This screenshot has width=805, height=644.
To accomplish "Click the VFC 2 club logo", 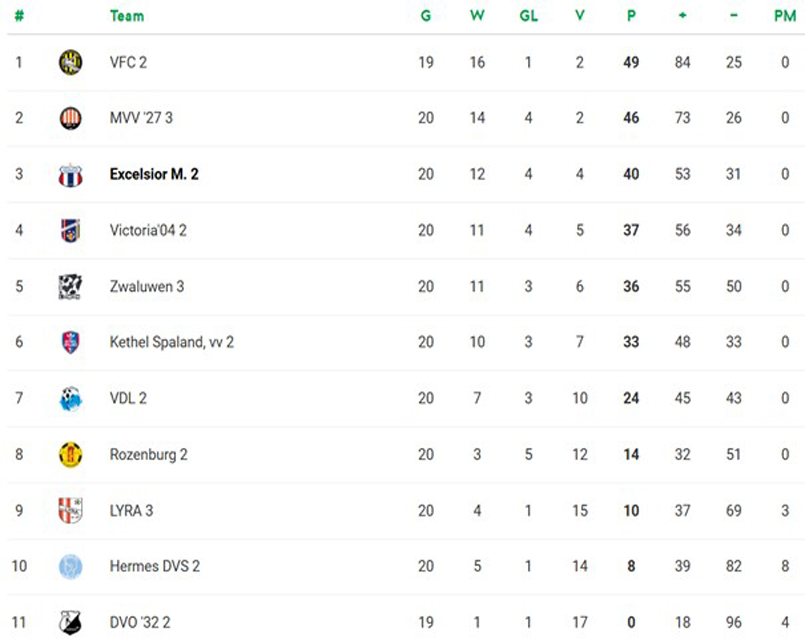I will [x=70, y=62].
